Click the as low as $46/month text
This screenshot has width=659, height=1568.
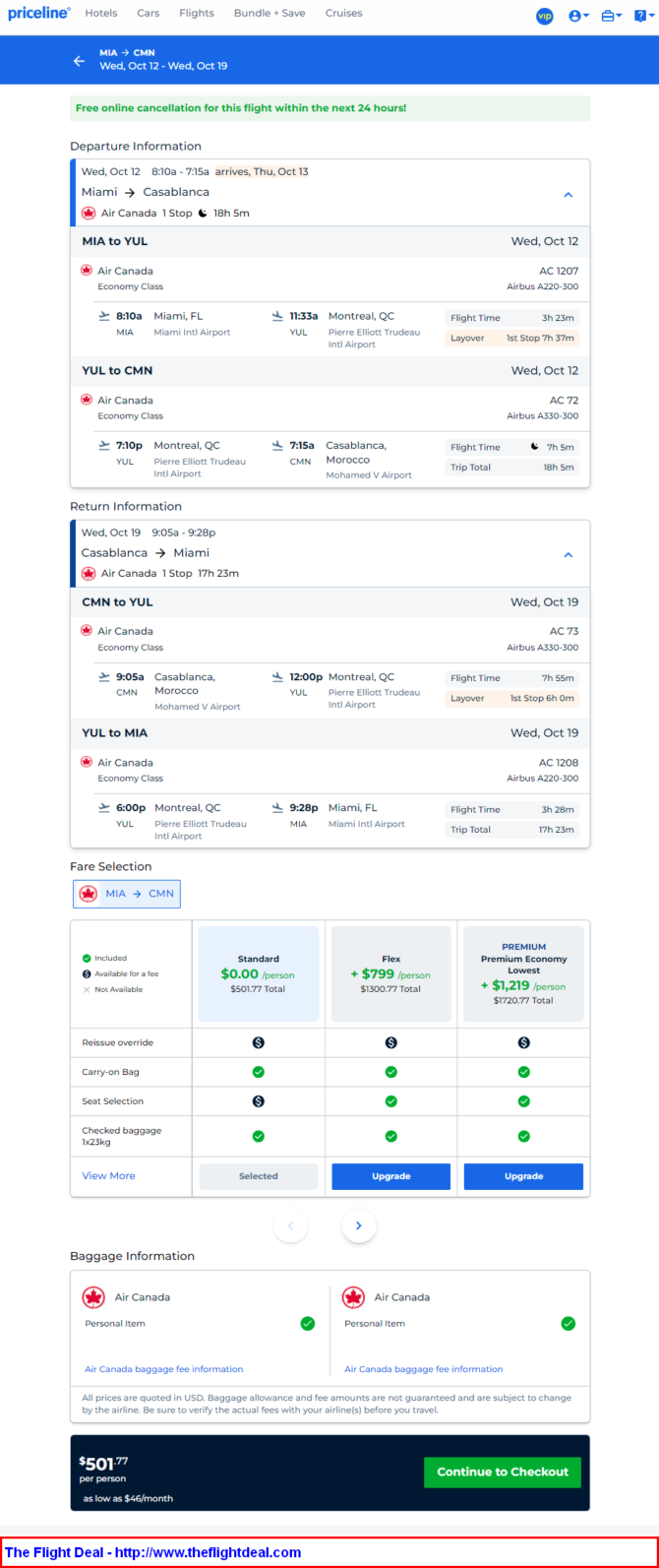[128, 1499]
